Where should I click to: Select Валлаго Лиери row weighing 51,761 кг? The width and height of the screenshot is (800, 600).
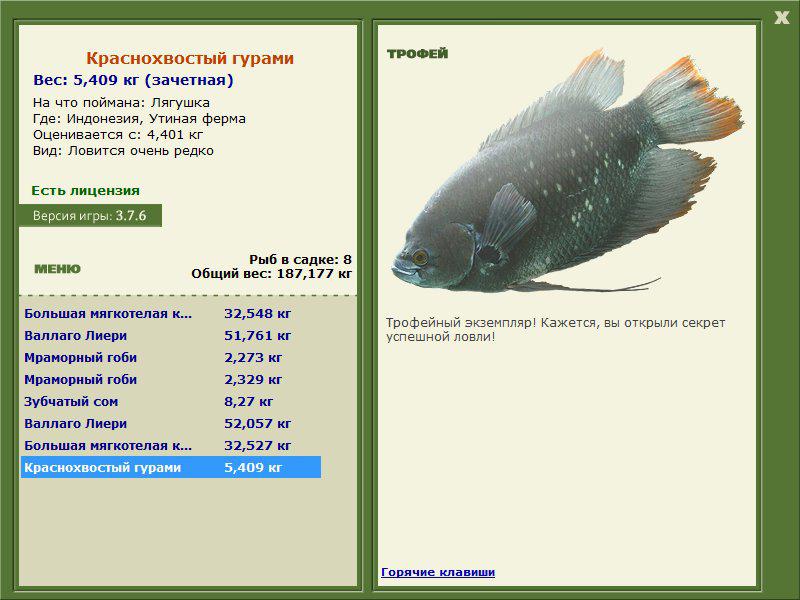[x=171, y=335]
